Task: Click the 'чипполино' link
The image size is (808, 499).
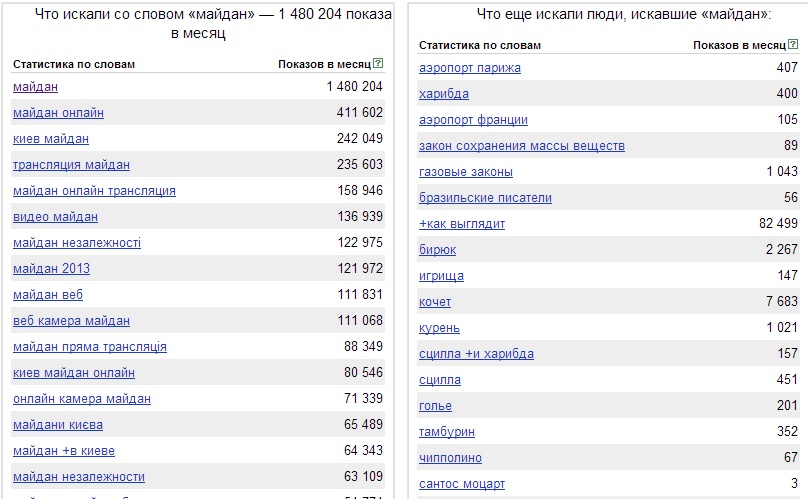Action: pyautogui.click(x=451, y=458)
